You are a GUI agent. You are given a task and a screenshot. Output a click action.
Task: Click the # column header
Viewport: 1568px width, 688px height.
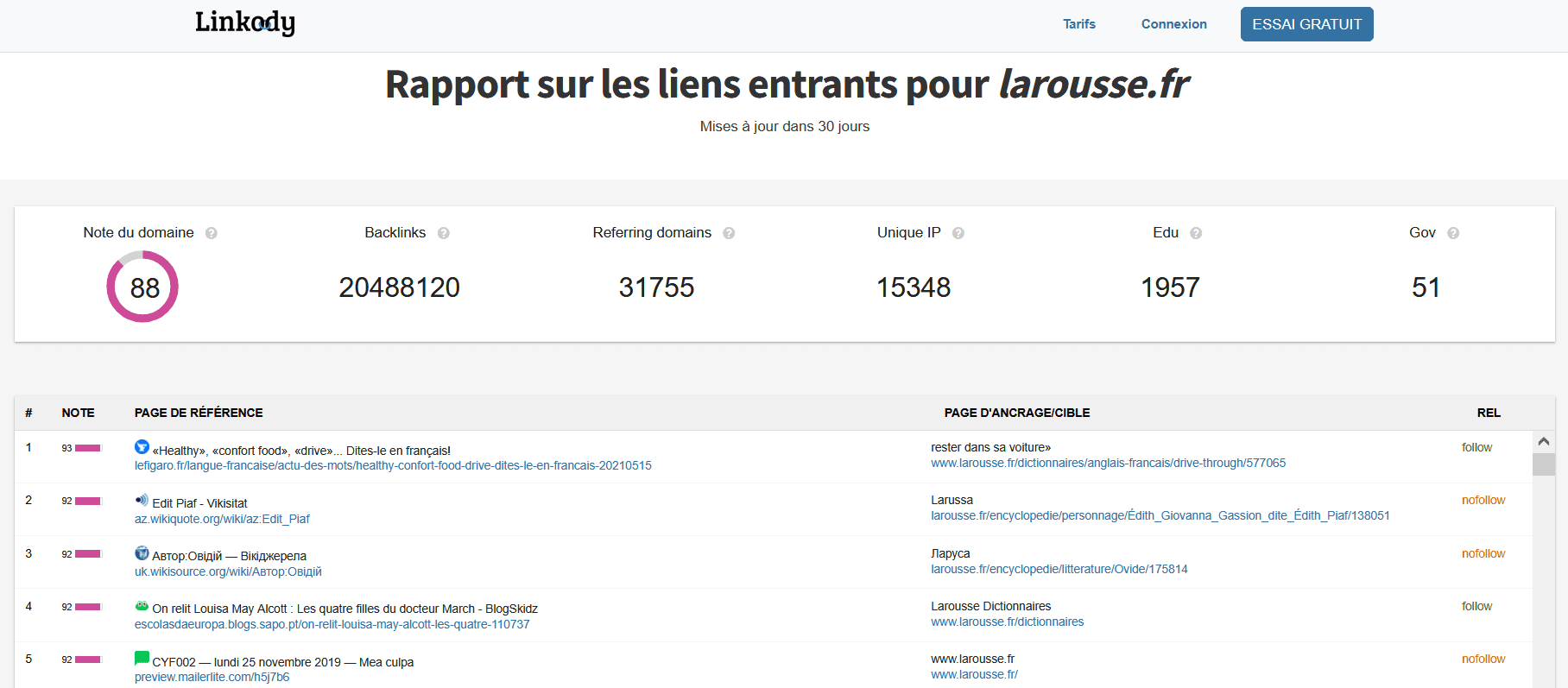pos(28,413)
